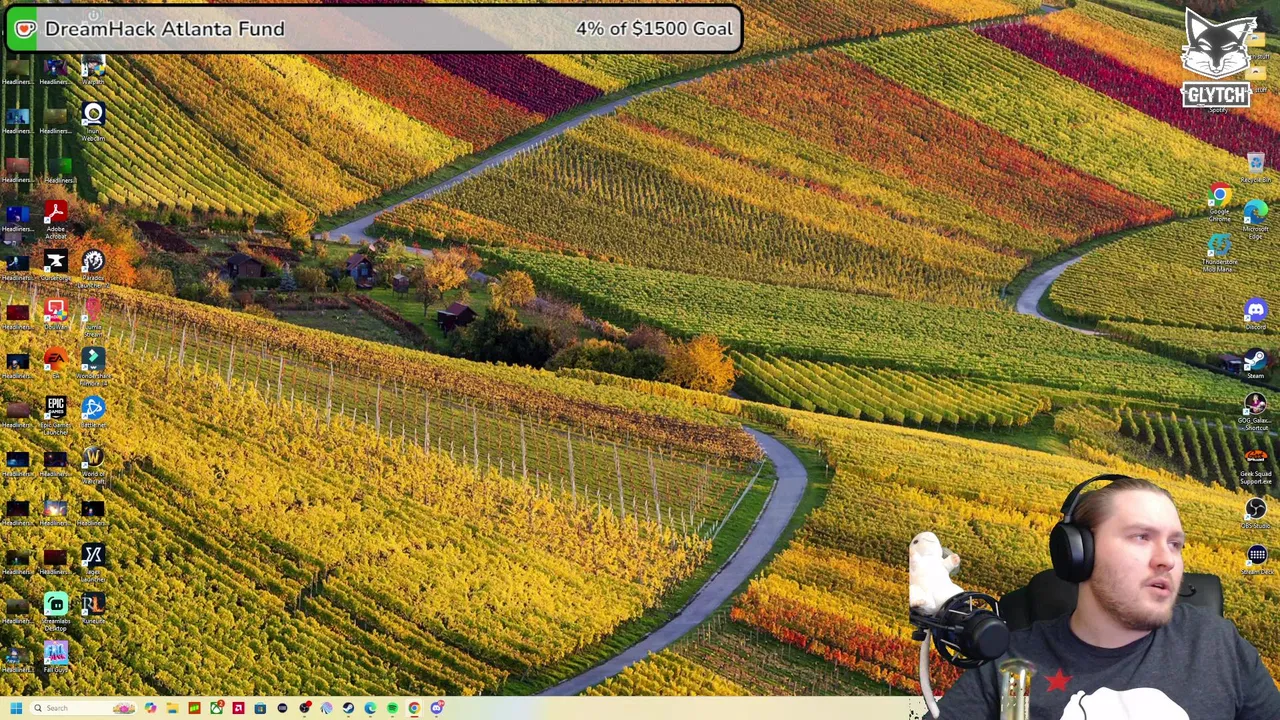The image size is (1280, 720).
Task: Open Geek Squad Support.exe
Action: click(1256, 467)
